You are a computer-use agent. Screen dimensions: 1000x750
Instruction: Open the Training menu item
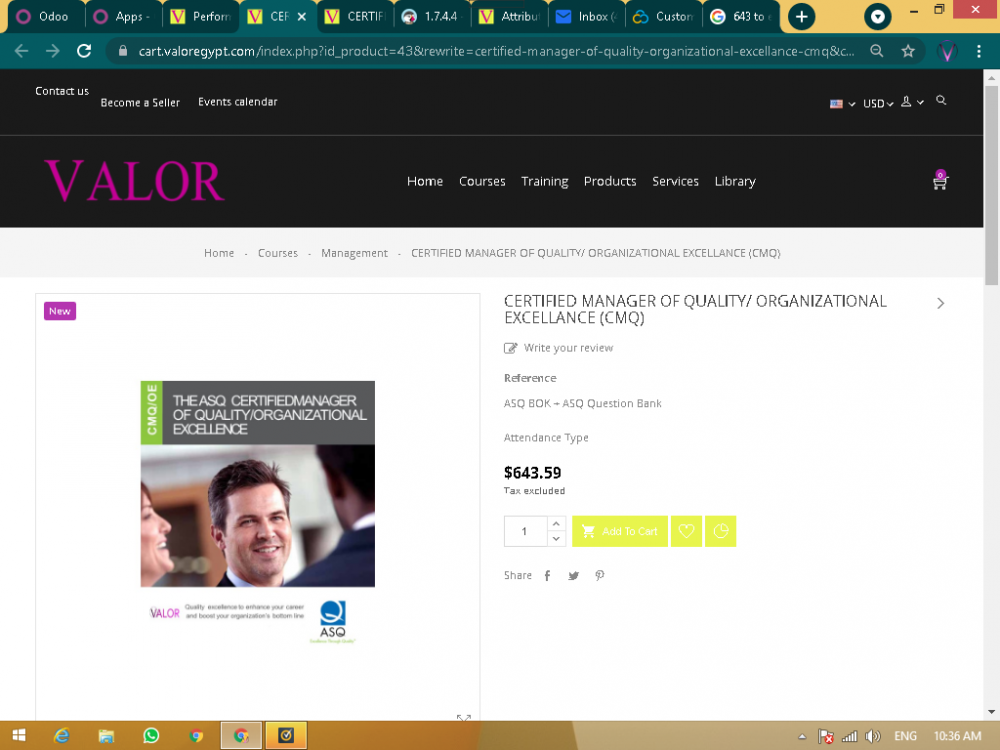[x=544, y=181]
